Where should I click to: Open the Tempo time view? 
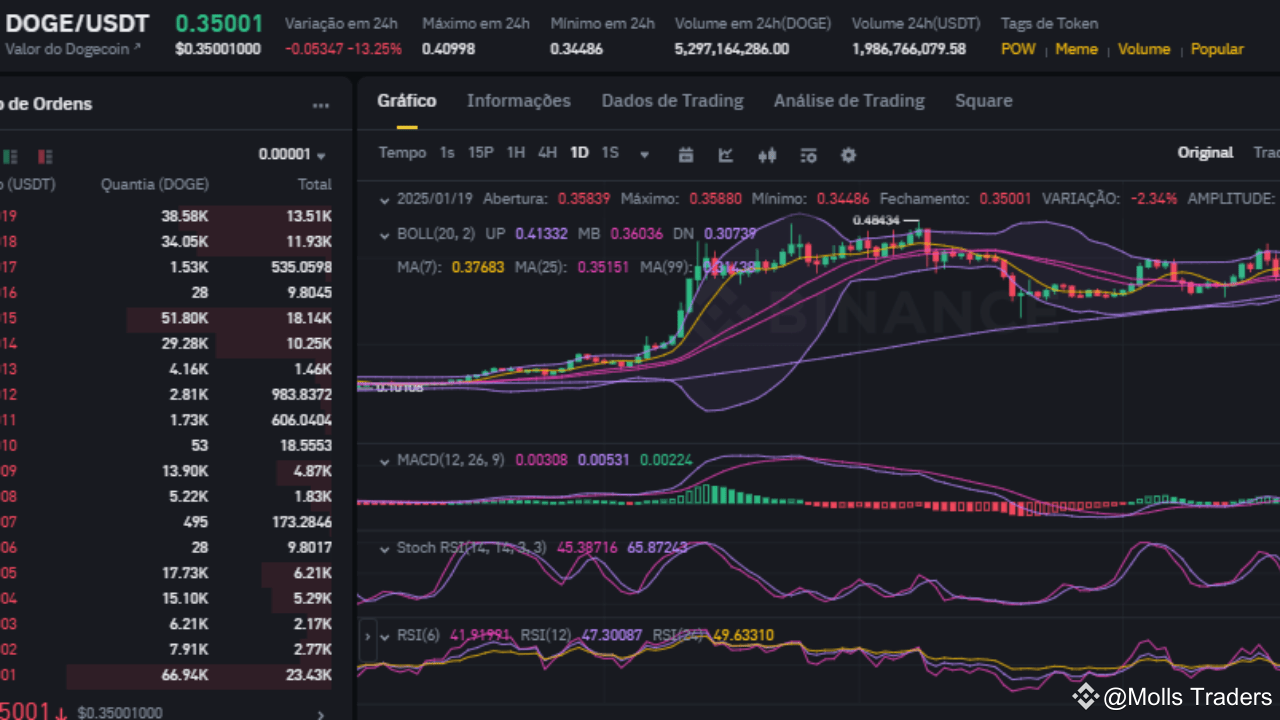(402, 153)
